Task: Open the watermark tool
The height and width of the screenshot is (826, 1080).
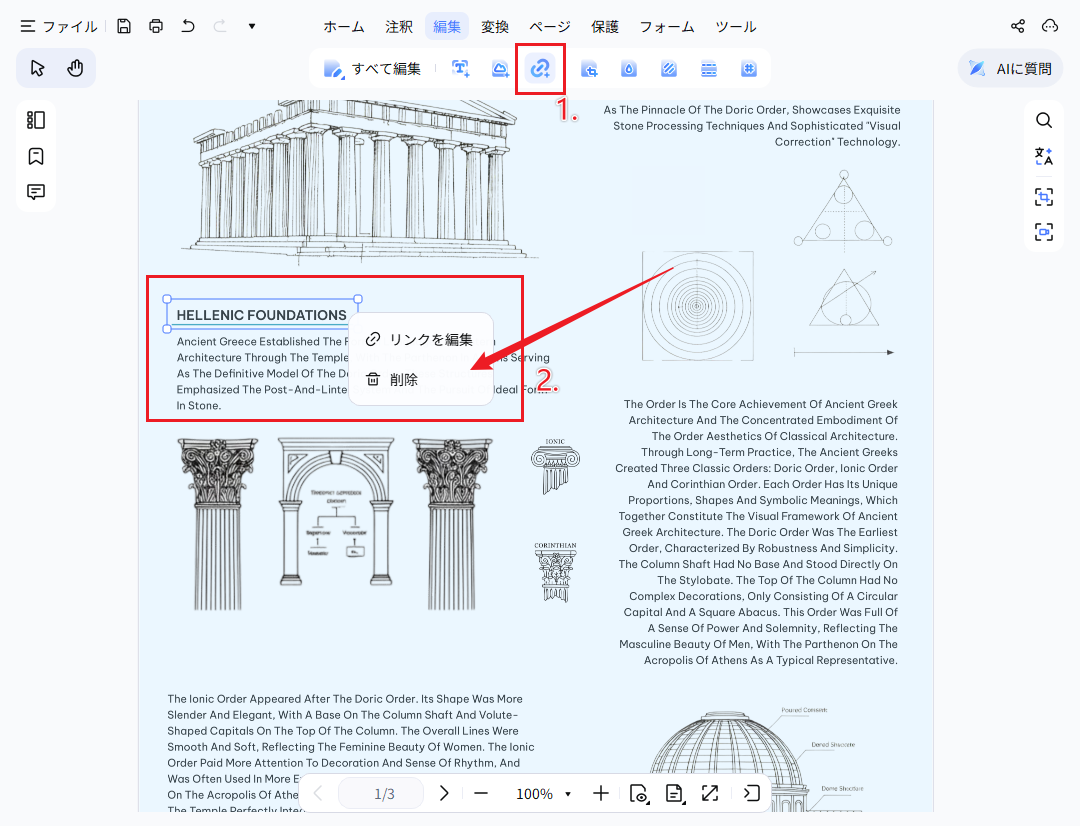Action: click(629, 68)
